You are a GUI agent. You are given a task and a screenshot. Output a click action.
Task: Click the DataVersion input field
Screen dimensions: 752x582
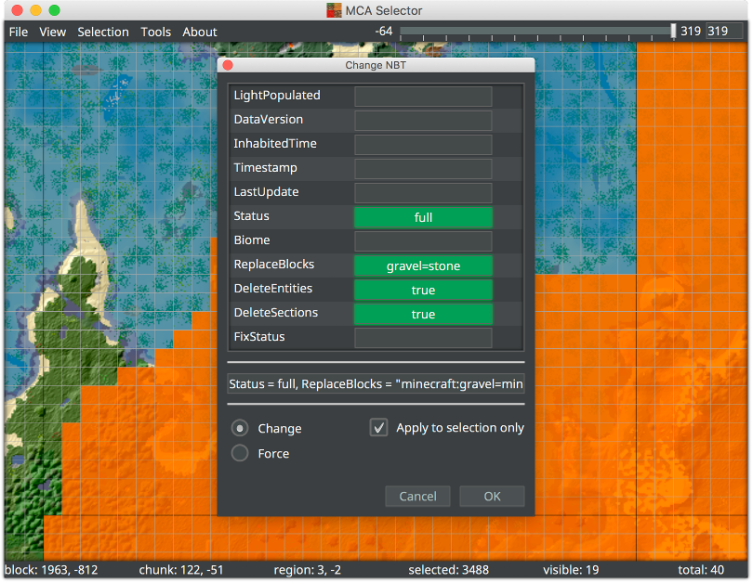pos(423,120)
